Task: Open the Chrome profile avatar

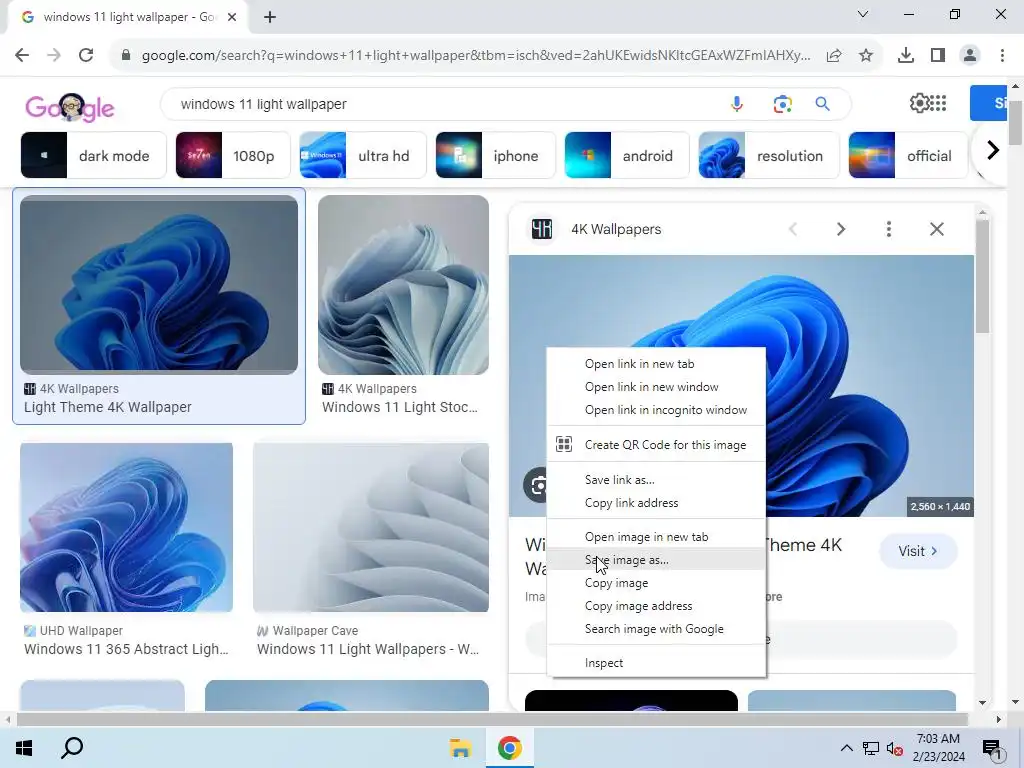Action: tap(970, 56)
